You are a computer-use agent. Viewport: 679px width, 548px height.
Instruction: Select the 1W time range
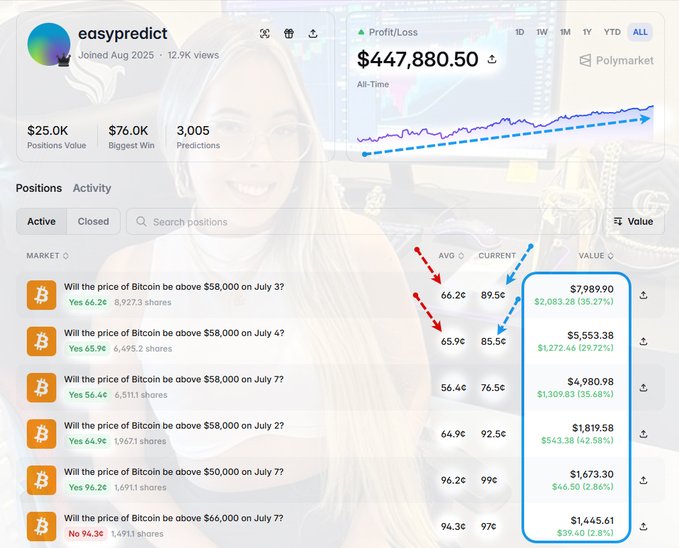[542, 32]
